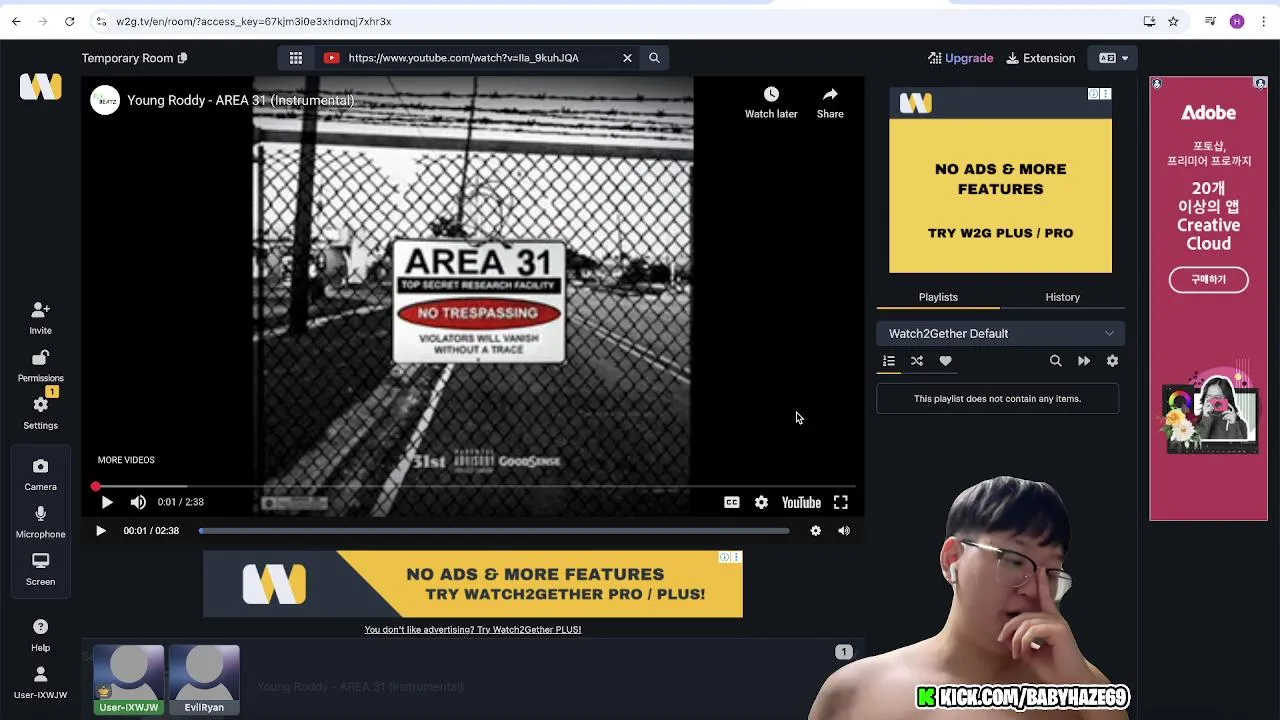Enter fullscreen in YouTube player
The width and height of the screenshot is (1280, 720).
[841, 503]
